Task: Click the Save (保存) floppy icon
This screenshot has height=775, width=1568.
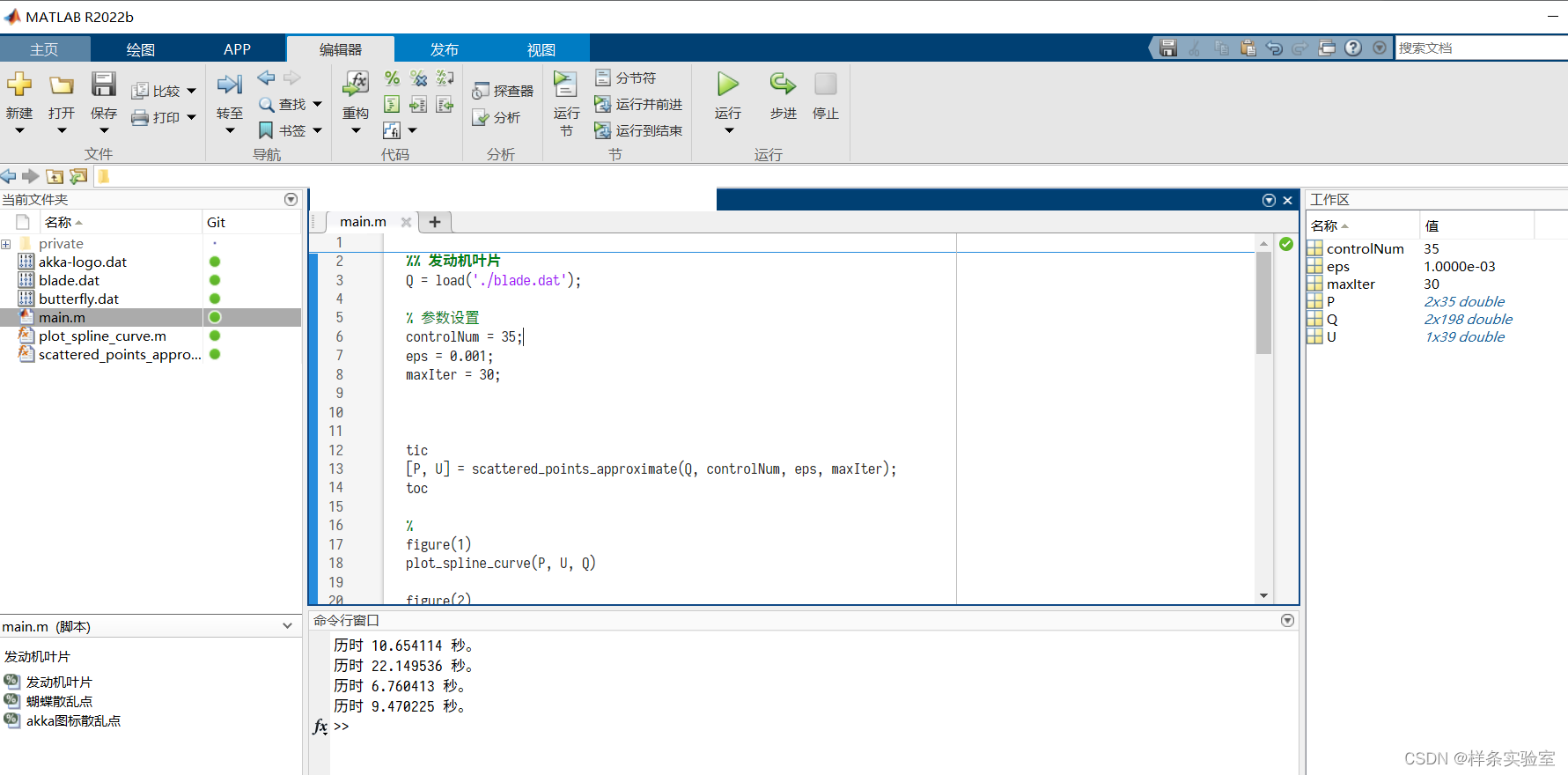Action: 104,85
